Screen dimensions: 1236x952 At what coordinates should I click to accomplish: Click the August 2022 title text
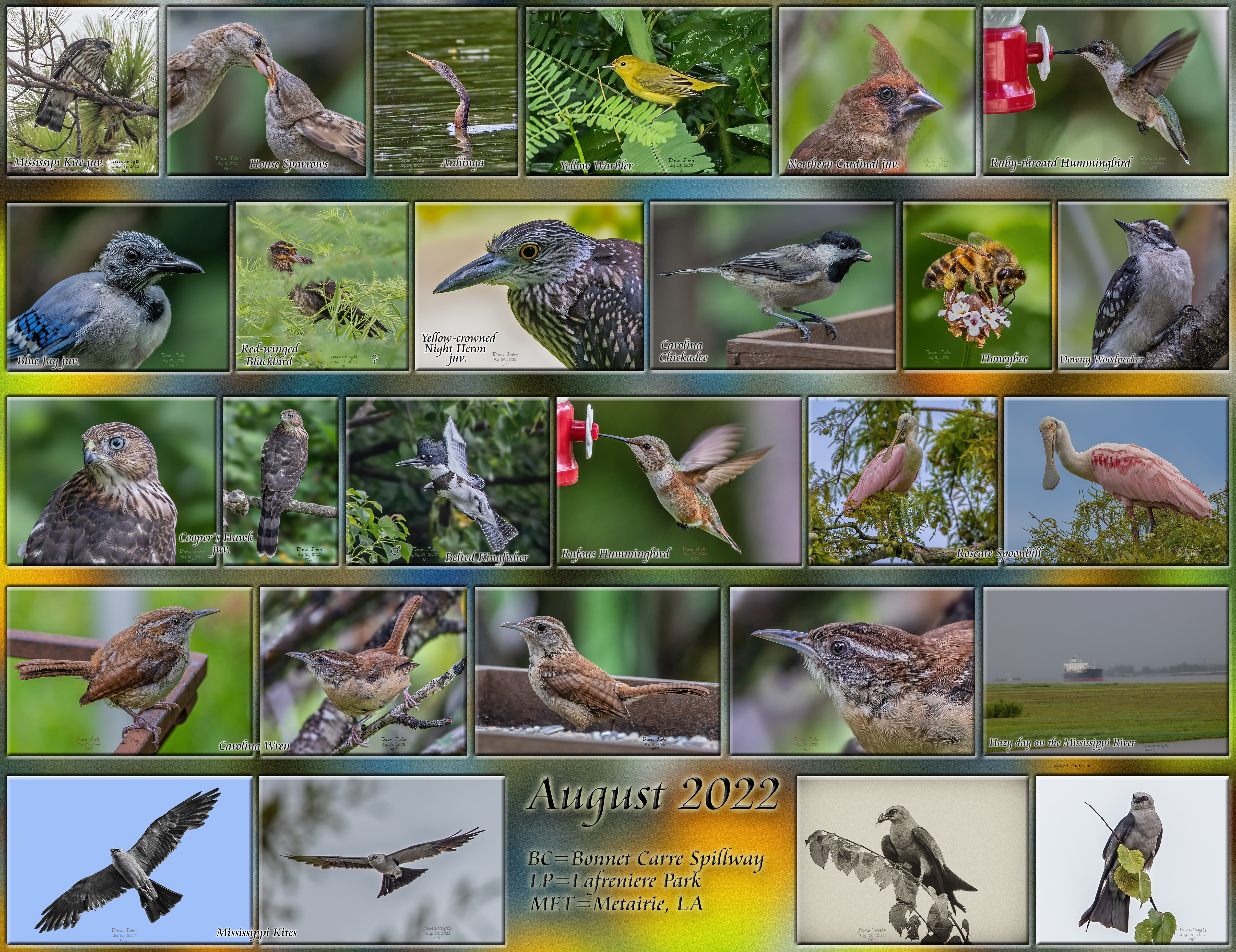tap(652, 796)
